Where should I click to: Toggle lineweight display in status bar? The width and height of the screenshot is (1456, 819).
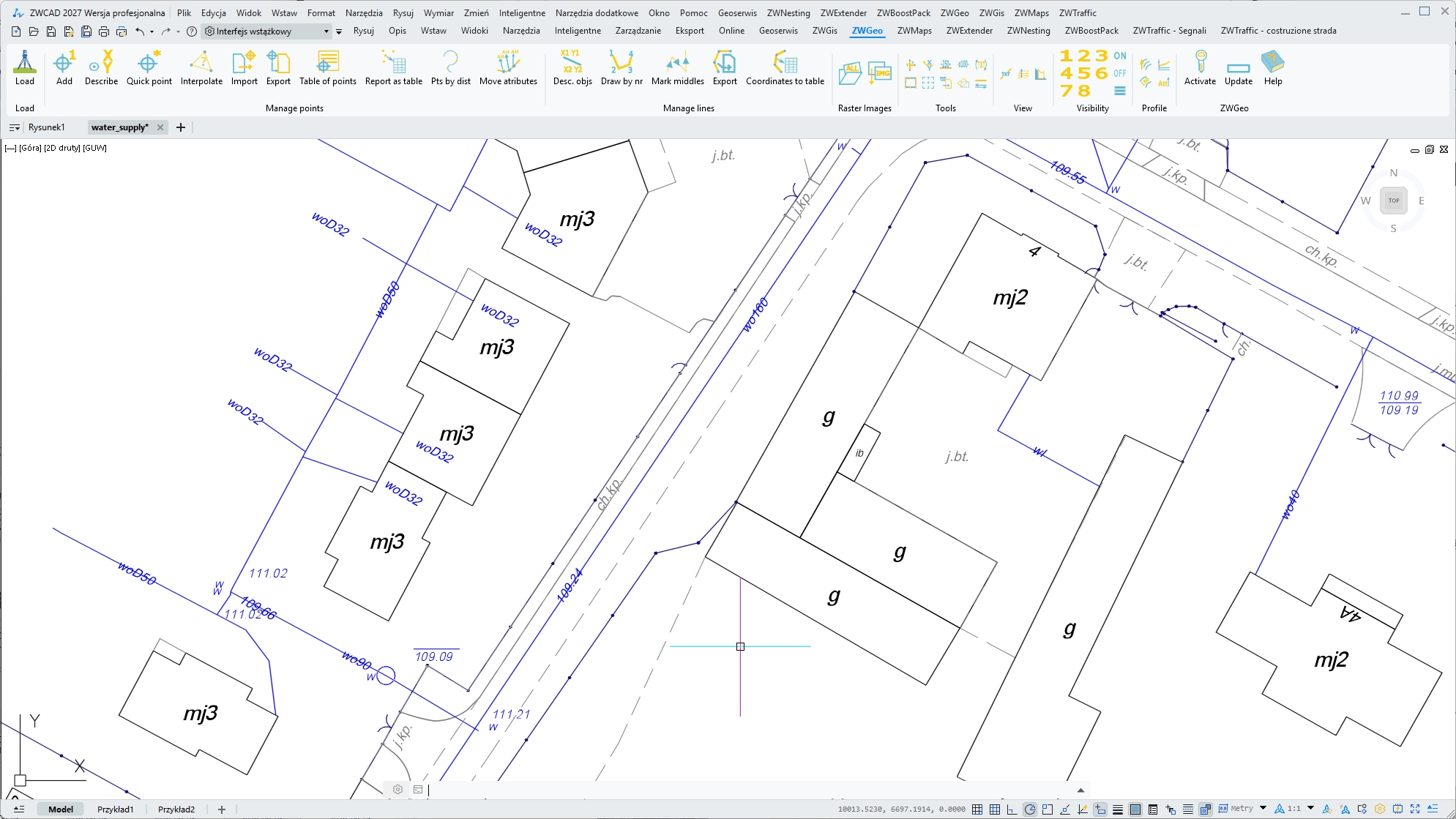tap(1118, 809)
